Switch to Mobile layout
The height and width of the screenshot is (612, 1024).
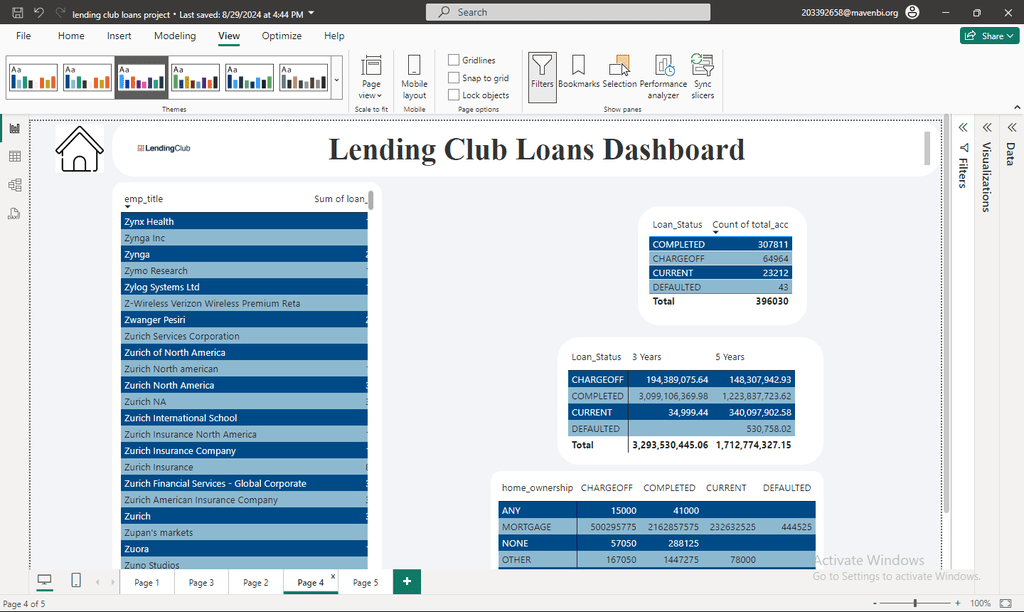[414, 77]
